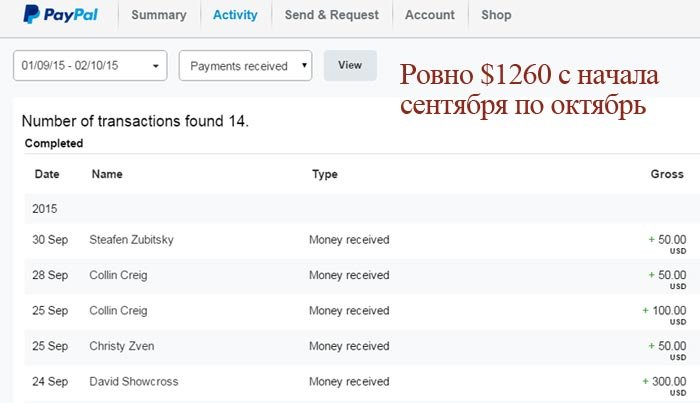Expand the date range dropdown
Image resolution: width=700 pixels, height=403 pixels.
coord(90,66)
